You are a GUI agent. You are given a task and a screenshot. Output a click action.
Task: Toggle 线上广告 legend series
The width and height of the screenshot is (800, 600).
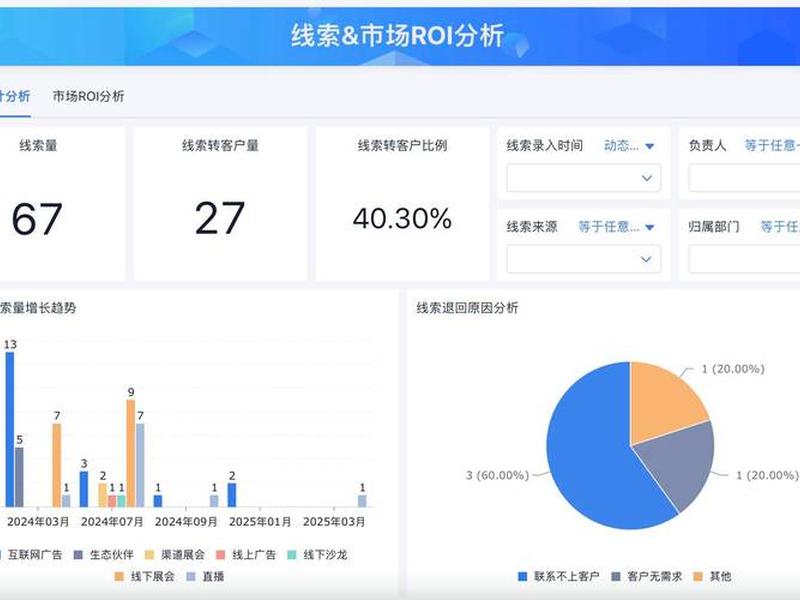246,555
